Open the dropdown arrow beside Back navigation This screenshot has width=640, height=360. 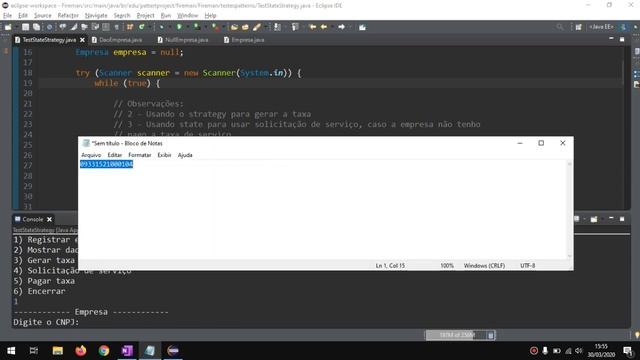(332, 27)
